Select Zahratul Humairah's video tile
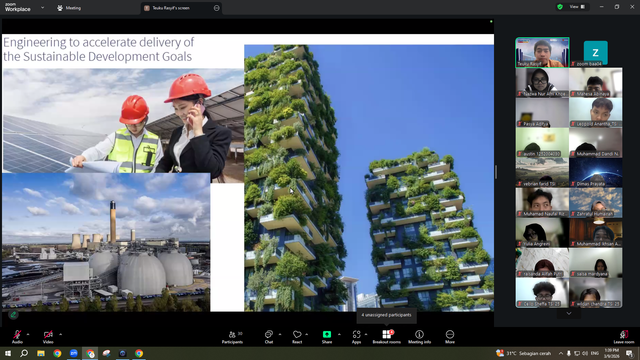 click(596, 203)
